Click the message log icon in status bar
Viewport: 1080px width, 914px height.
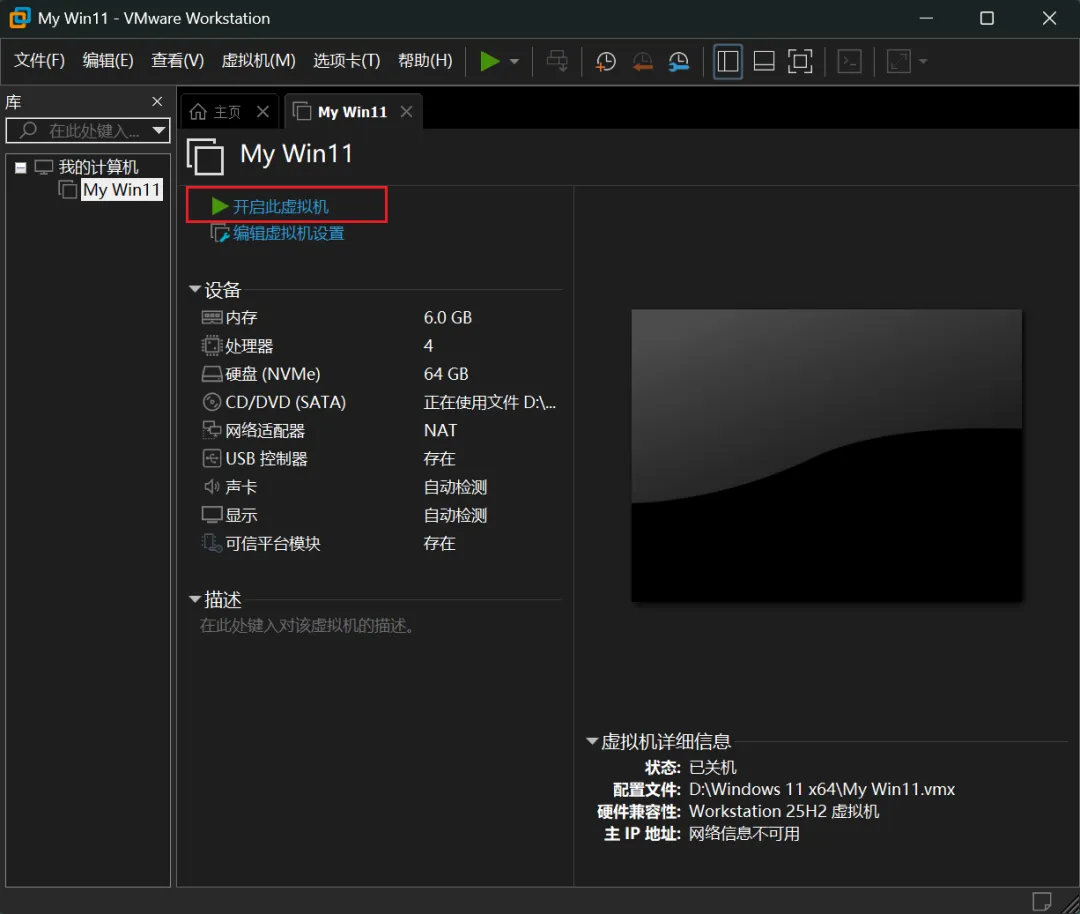pos(1041,901)
